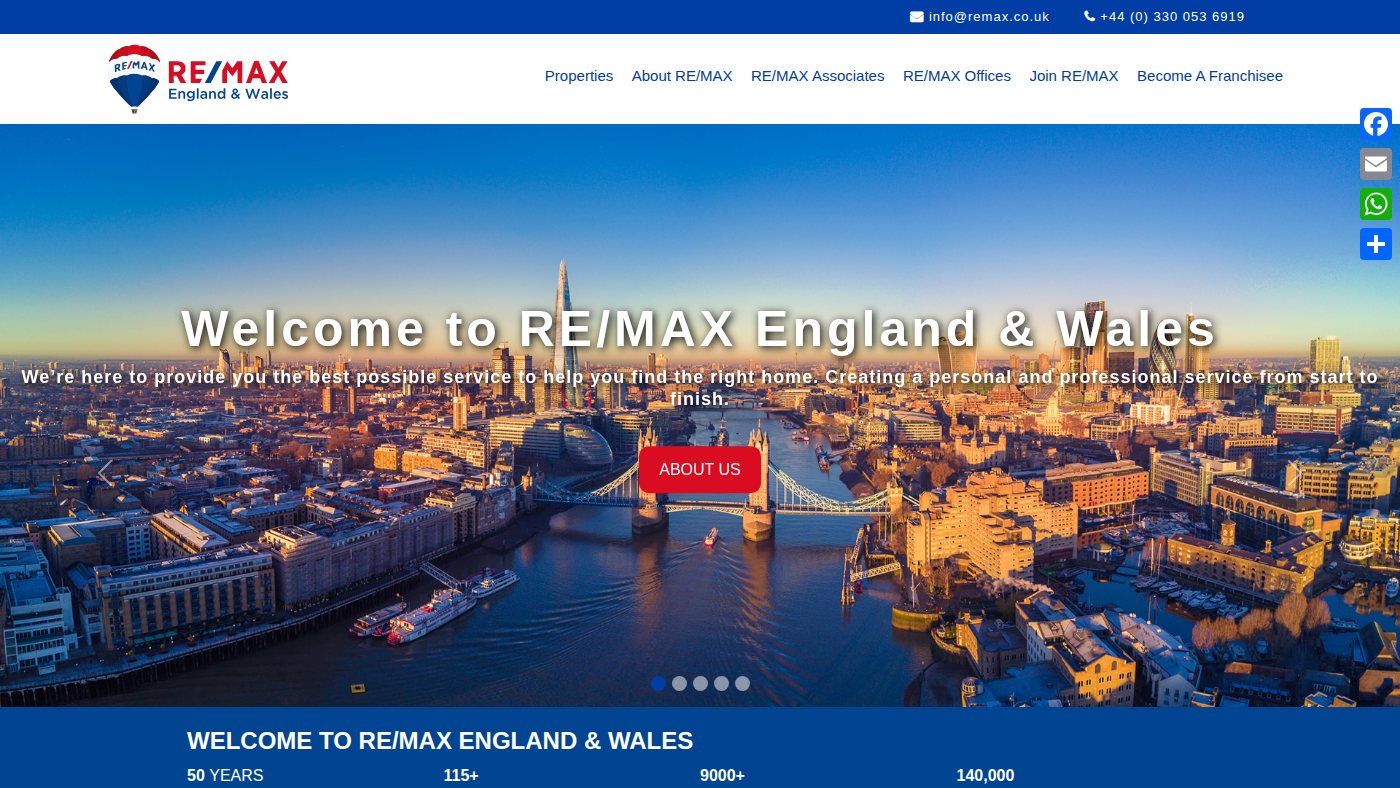Select the fourth carousel indicator dot
This screenshot has height=788, width=1400.
(721, 684)
